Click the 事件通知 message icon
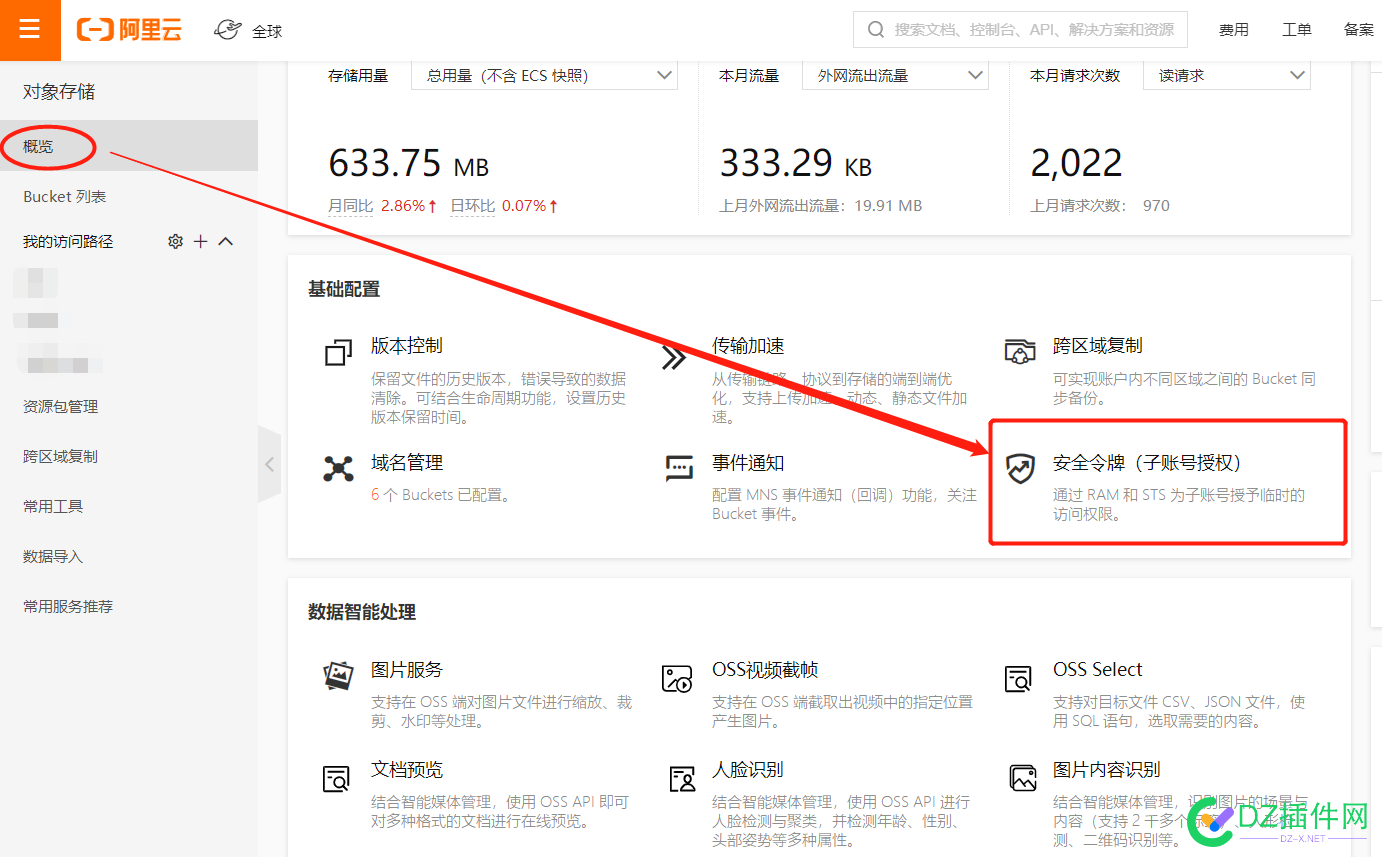1382x857 pixels. point(679,468)
